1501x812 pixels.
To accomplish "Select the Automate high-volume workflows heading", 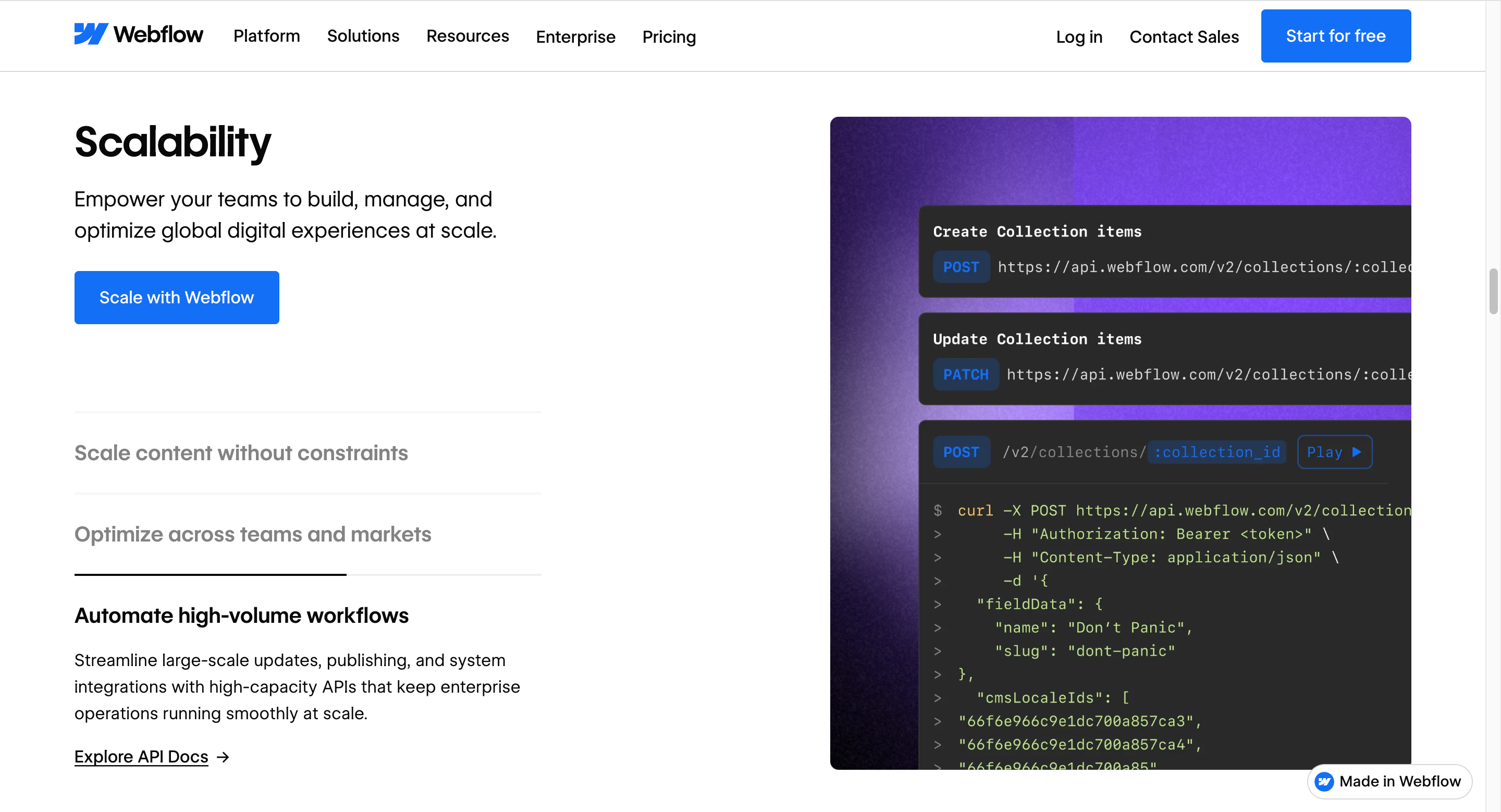I will [241, 615].
